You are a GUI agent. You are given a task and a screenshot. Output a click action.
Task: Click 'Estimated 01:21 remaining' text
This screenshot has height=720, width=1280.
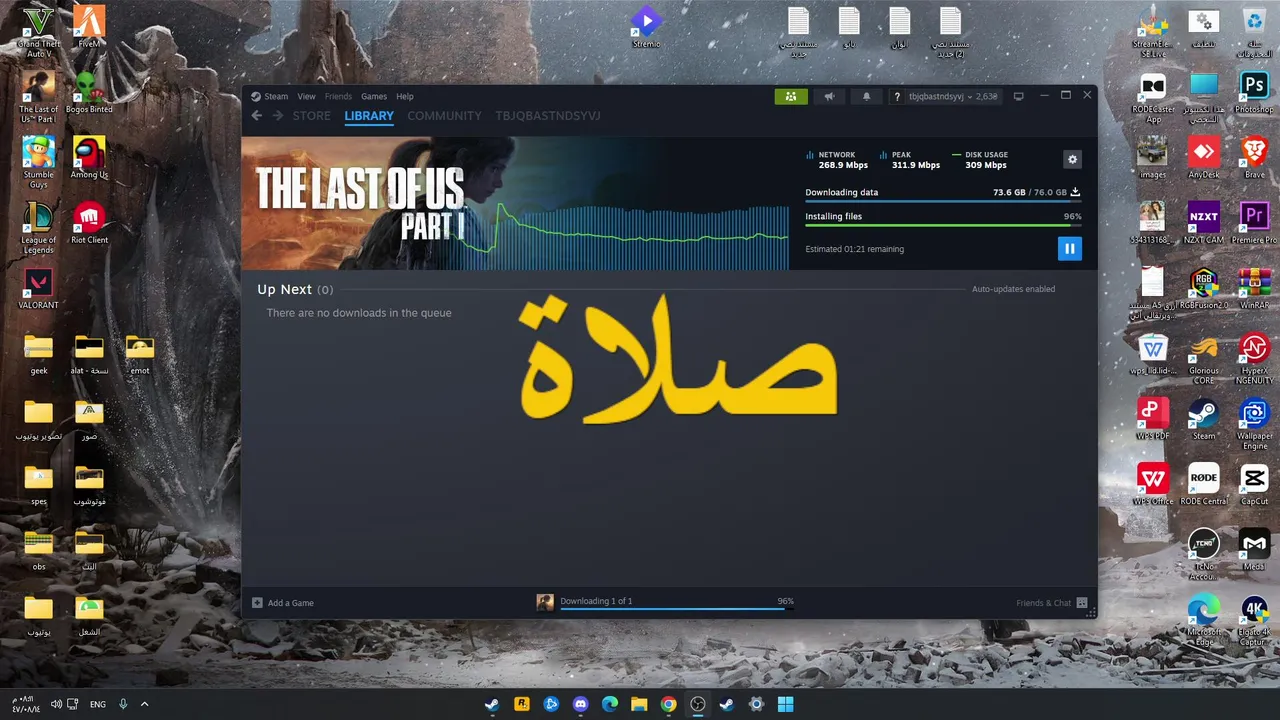pos(854,249)
